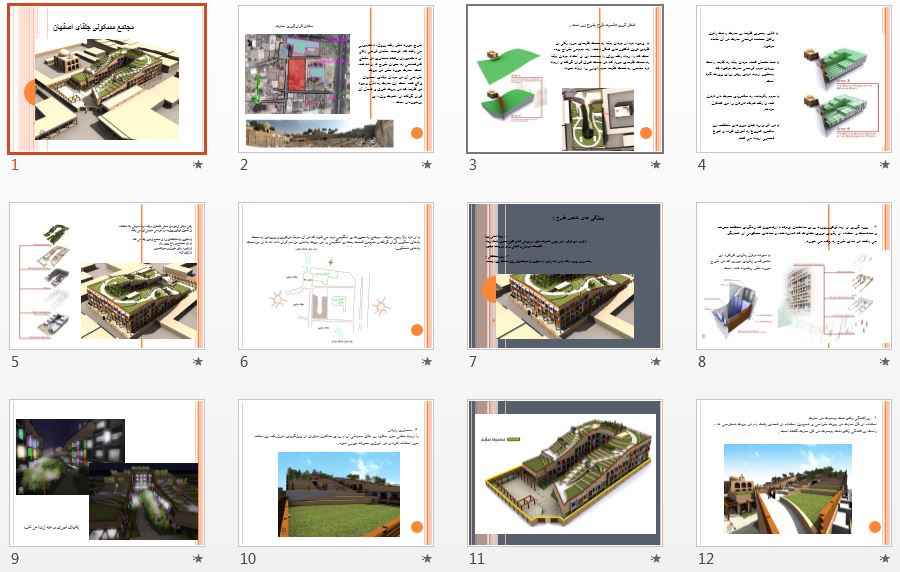Select slide 9 with the night renderings

pyautogui.click(x=107, y=473)
